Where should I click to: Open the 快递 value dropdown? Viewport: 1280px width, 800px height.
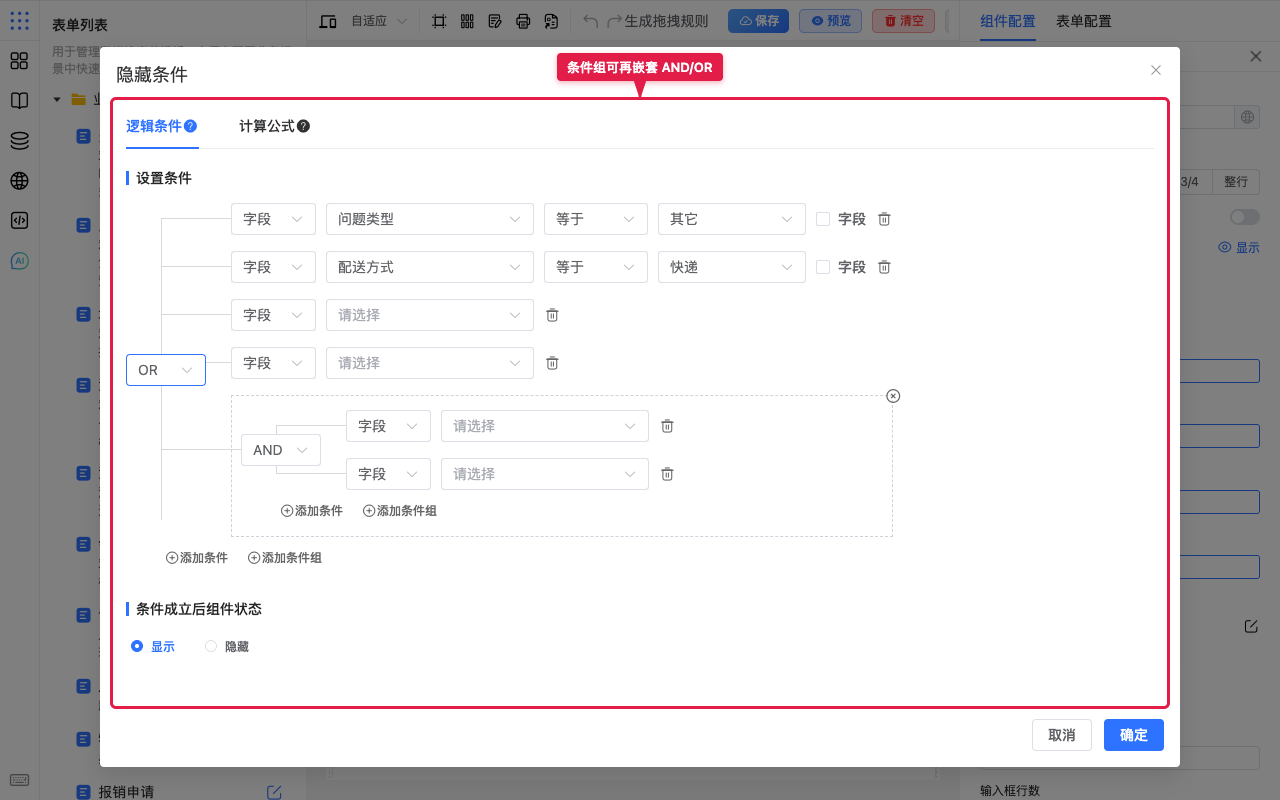tap(732, 267)
